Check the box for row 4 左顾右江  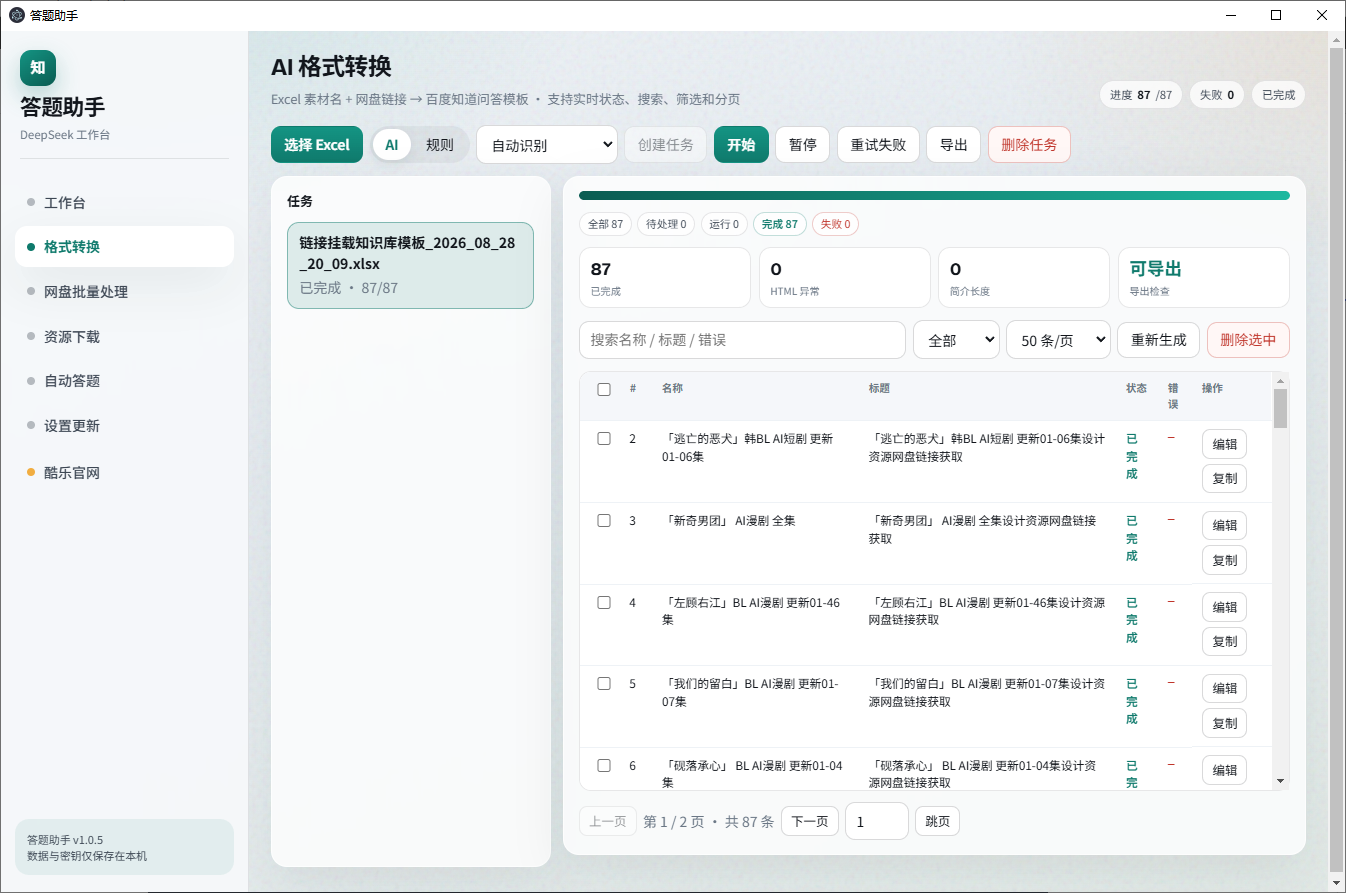click(604, 602)
